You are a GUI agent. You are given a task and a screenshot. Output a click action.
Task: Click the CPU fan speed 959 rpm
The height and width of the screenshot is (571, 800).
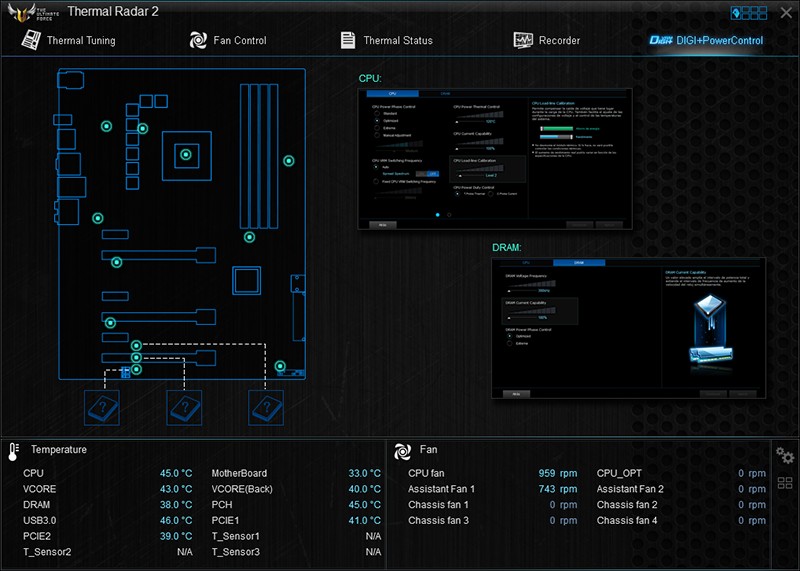(x=558, y=473)
